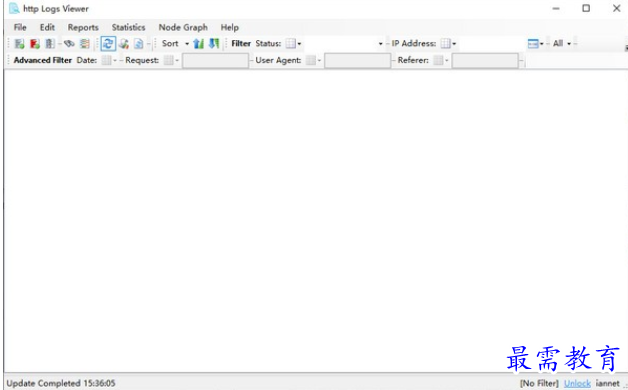Viewport: 628px width, 390px height.
Task: Click the Unlock link in status bar
Action: click(x=577, y=383)
